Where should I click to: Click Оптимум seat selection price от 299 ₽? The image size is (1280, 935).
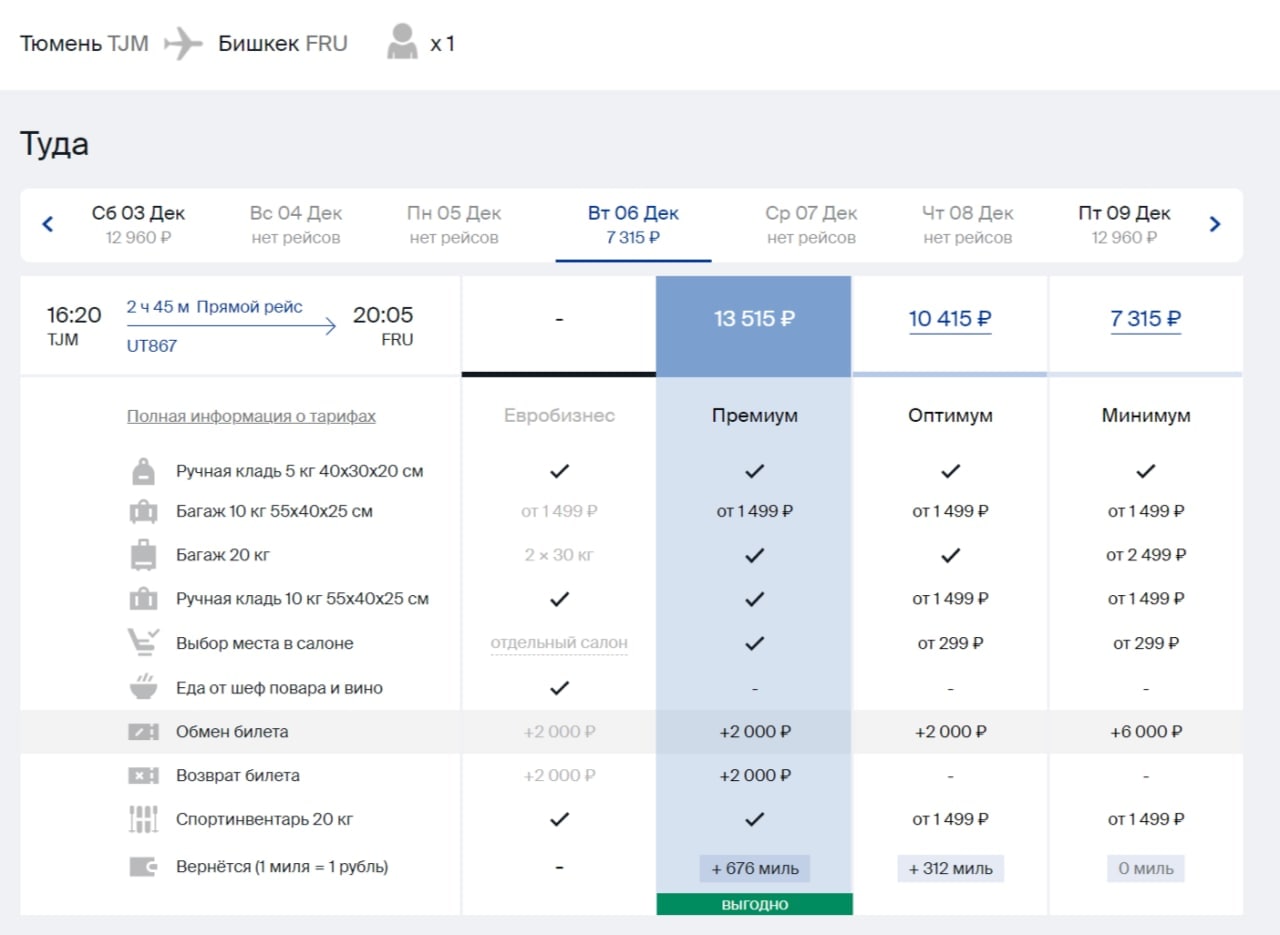[x=950, y=643]
